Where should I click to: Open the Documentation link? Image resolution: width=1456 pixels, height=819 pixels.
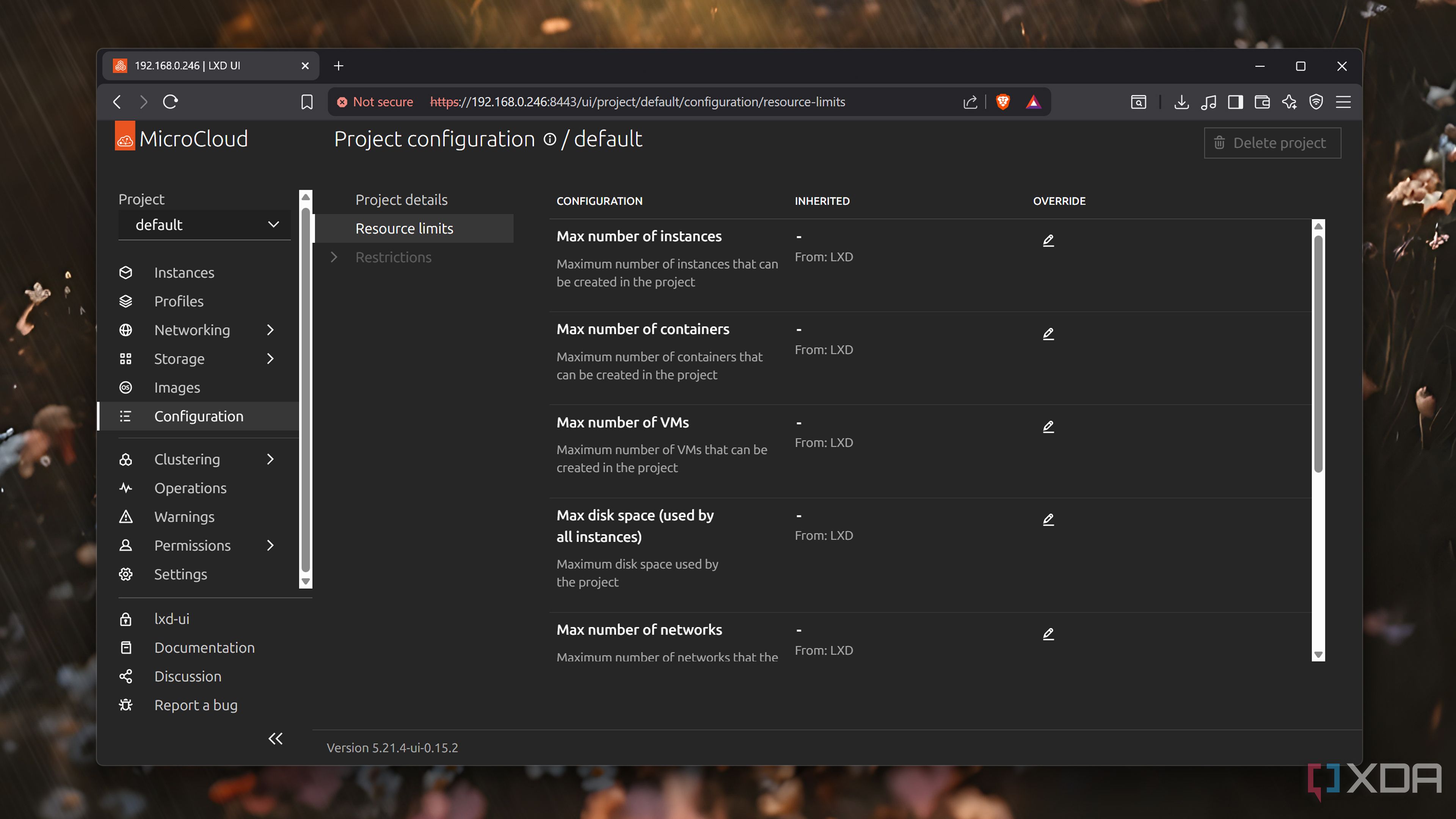click(x=204, y=648)
